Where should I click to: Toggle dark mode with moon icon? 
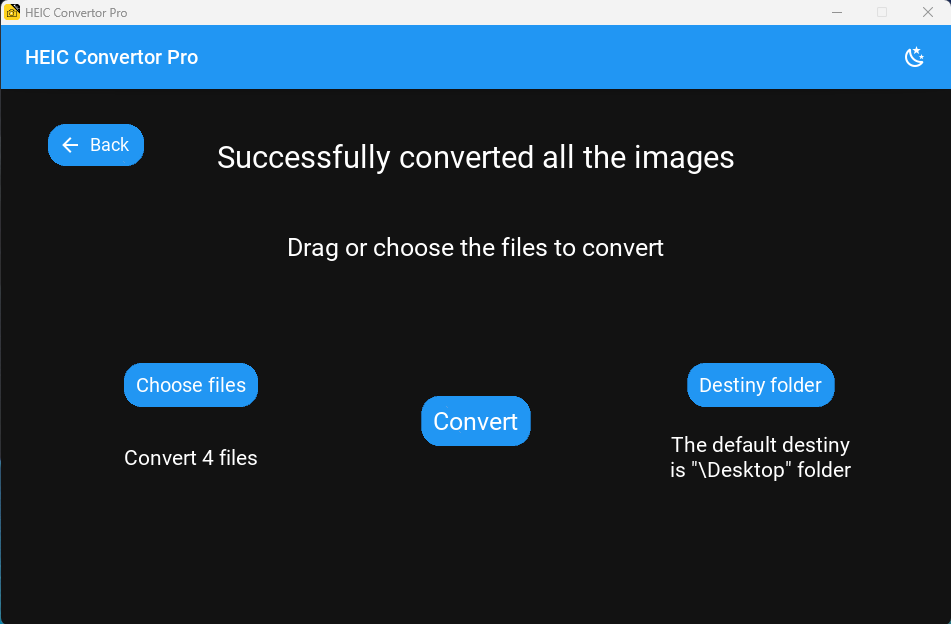914,57
